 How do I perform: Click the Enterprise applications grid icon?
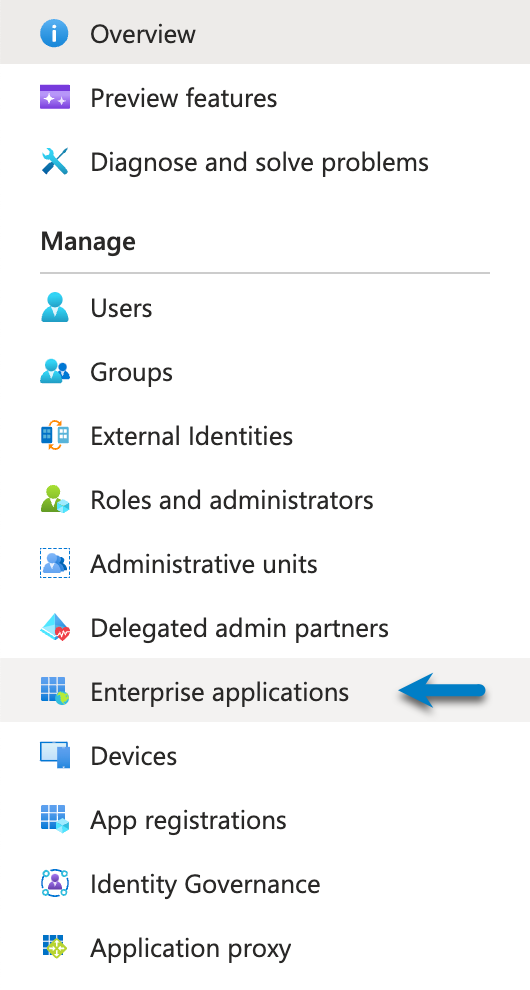pyautogui.click(x=54, y=691)
